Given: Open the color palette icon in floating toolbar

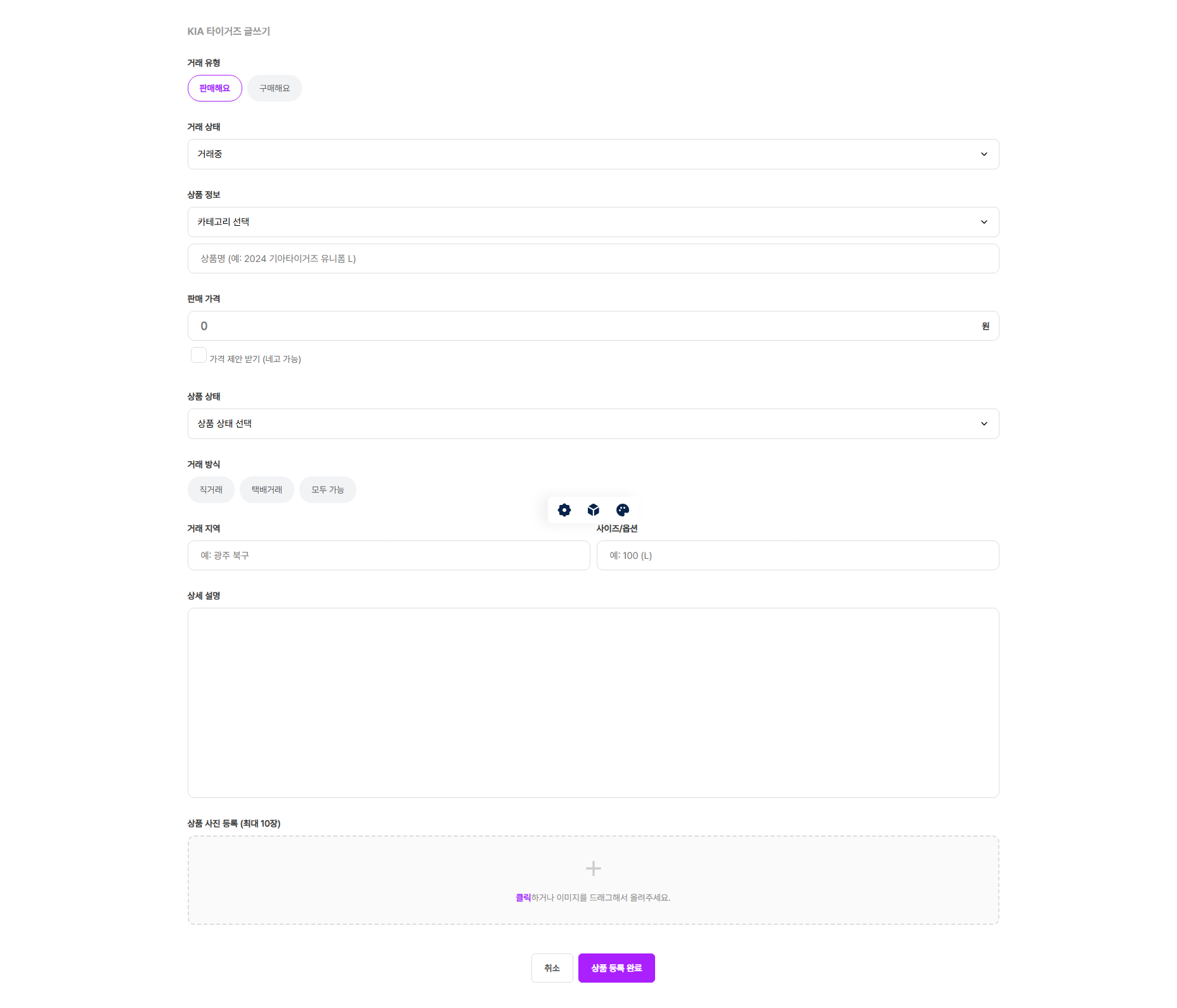Looking at the screenshot, I should [x=622, y=510].
